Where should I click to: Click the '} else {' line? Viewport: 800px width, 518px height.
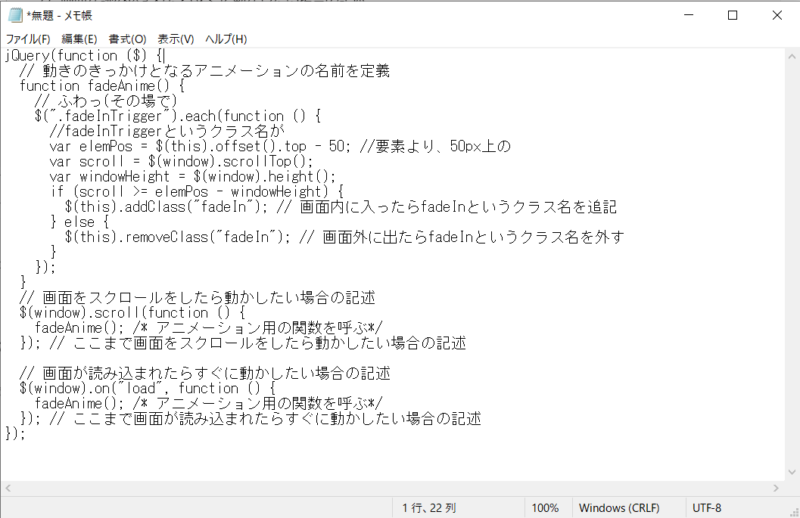coord(79,222)
